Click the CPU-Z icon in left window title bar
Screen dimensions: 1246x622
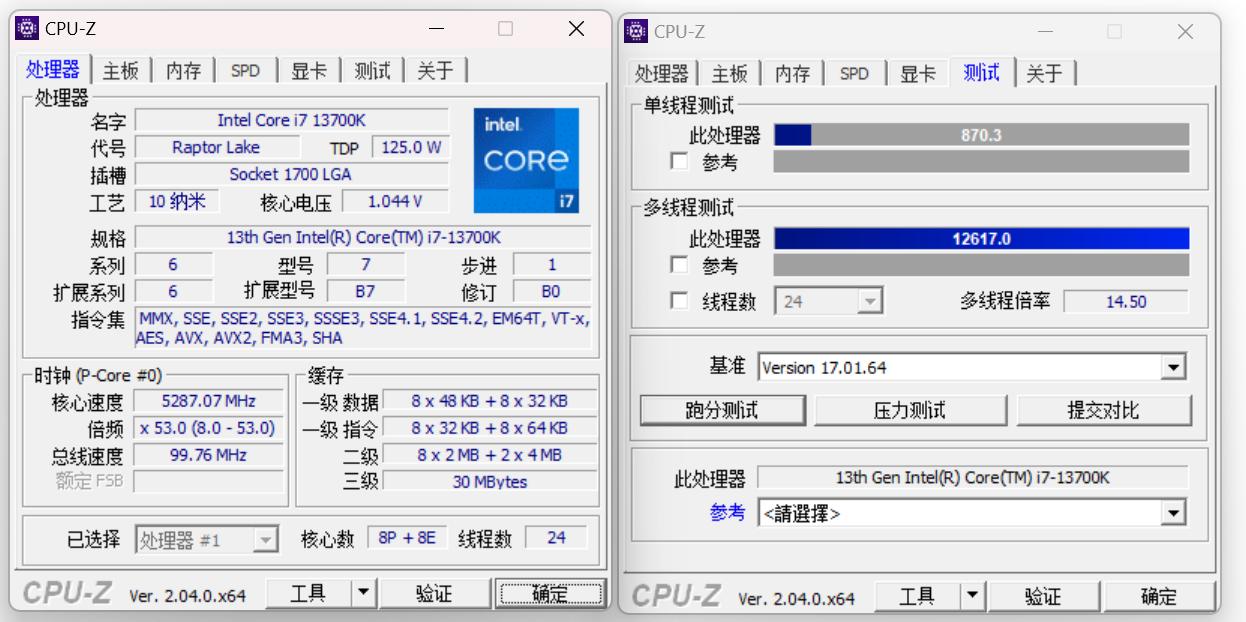coord(29,29)
